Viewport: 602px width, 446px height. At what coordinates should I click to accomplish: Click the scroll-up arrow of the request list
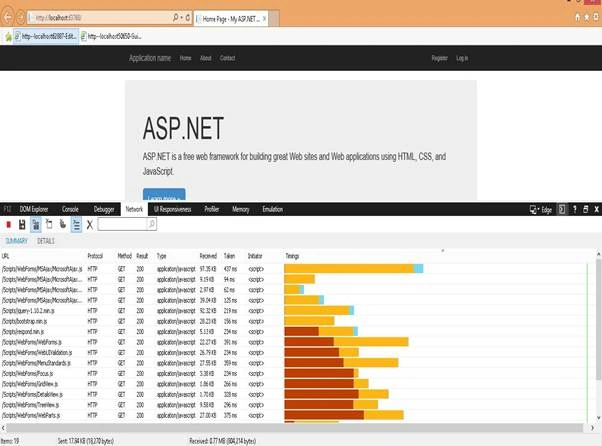[598, 254]
